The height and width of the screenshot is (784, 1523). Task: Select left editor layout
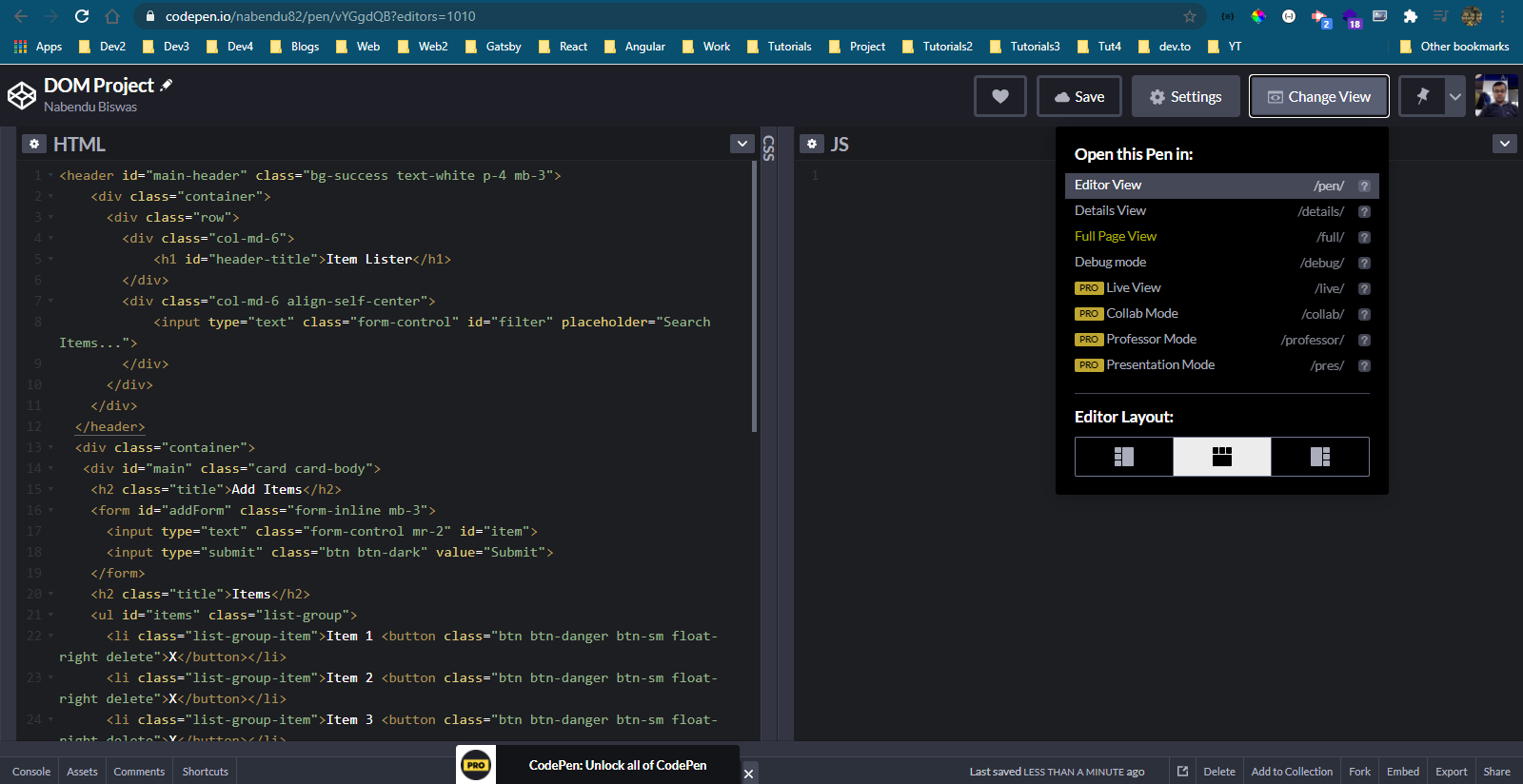1124,457
